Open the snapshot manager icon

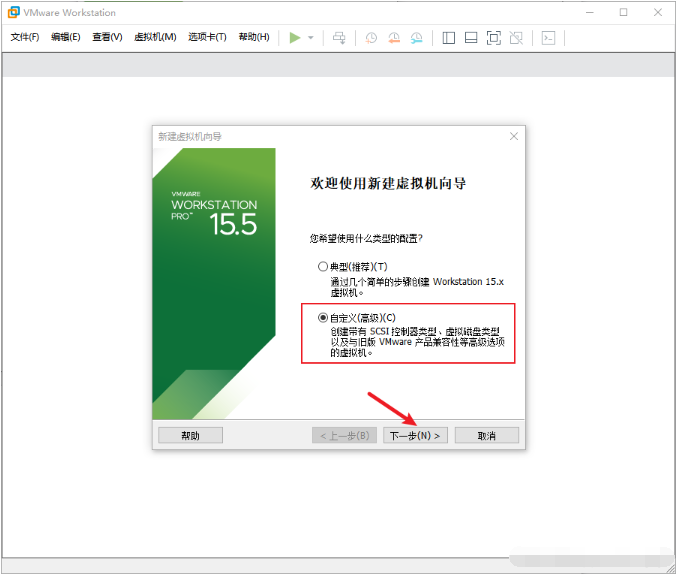tap(416, 38)
